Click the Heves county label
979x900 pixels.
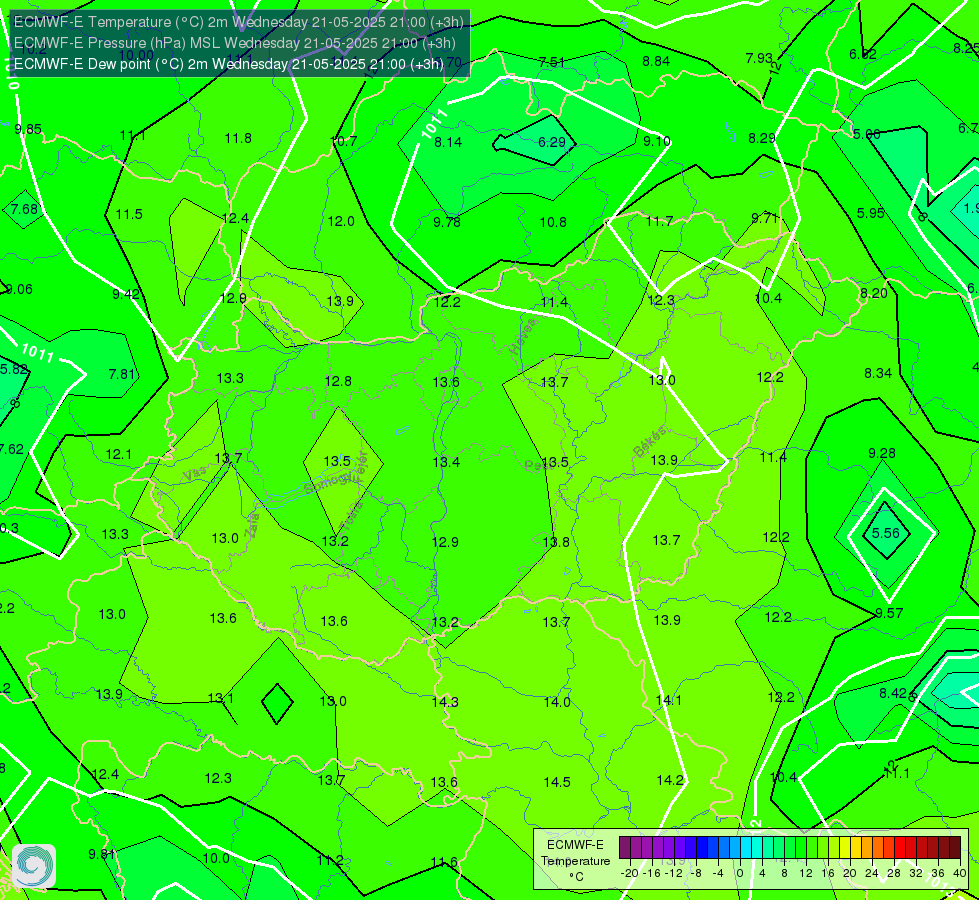[x=523, y=337]
